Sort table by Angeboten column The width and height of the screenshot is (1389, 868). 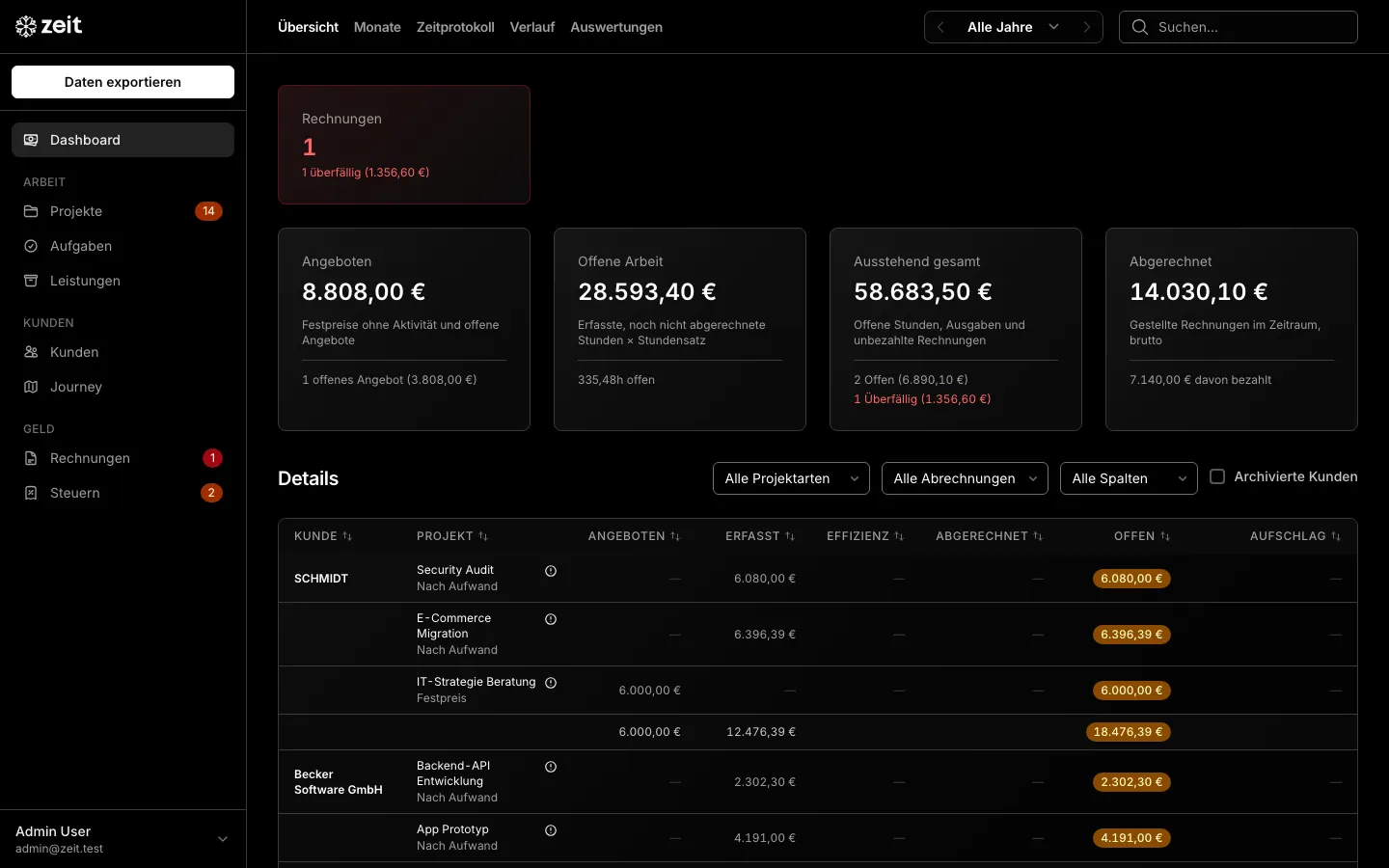(634, 536)
